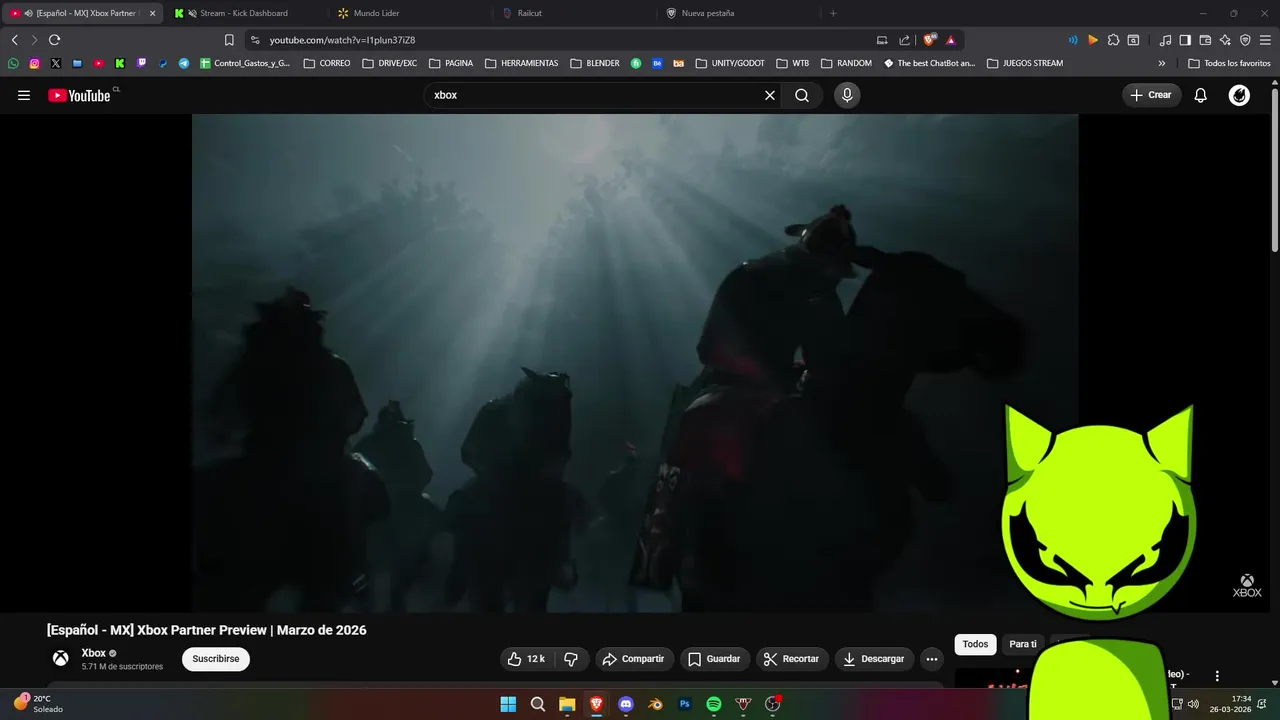
Task: Go to the YouTube home logo
Action: (80, 95)
